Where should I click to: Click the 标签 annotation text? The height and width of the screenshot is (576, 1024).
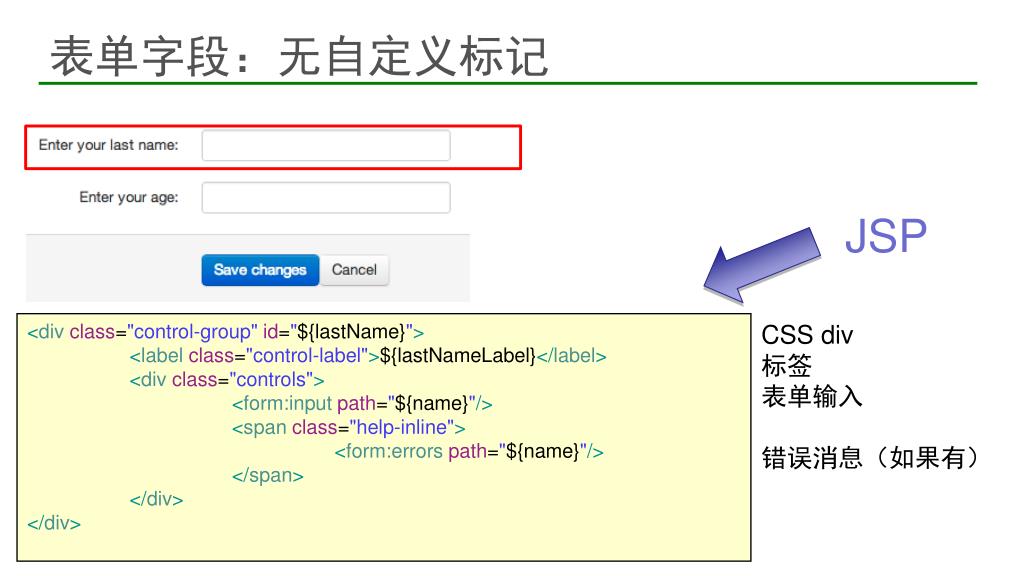(x=786, y=366)
